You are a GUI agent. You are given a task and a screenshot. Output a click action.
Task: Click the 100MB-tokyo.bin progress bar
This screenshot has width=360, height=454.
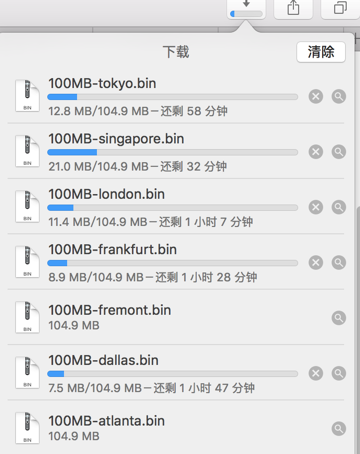click(173, 97)
